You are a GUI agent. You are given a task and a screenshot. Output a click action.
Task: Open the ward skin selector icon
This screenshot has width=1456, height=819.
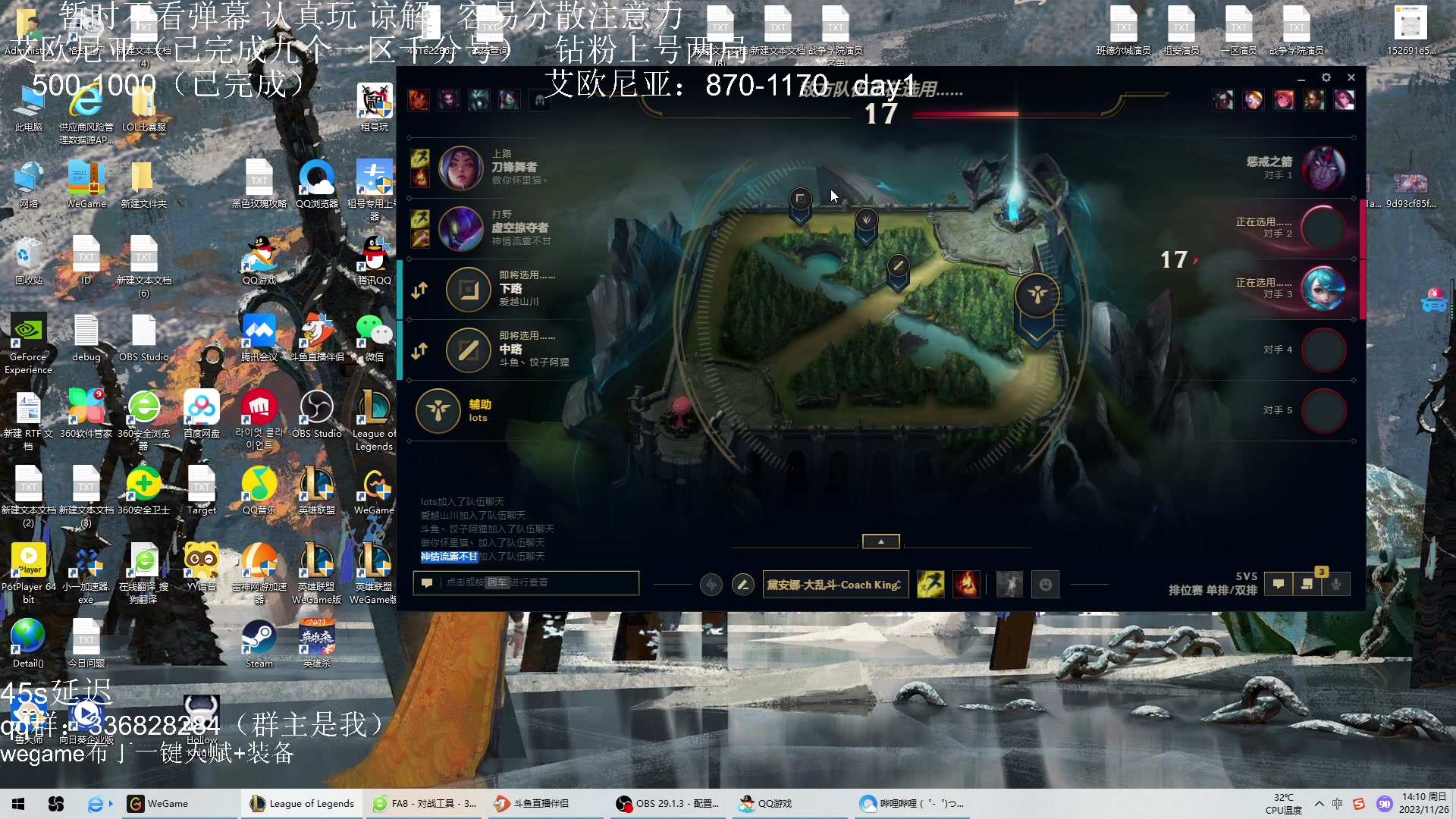[x=1009, y=585]
